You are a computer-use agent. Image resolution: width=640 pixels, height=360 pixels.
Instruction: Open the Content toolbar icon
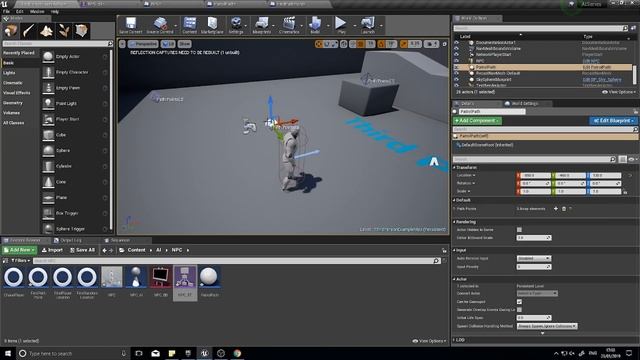point(189,25)
